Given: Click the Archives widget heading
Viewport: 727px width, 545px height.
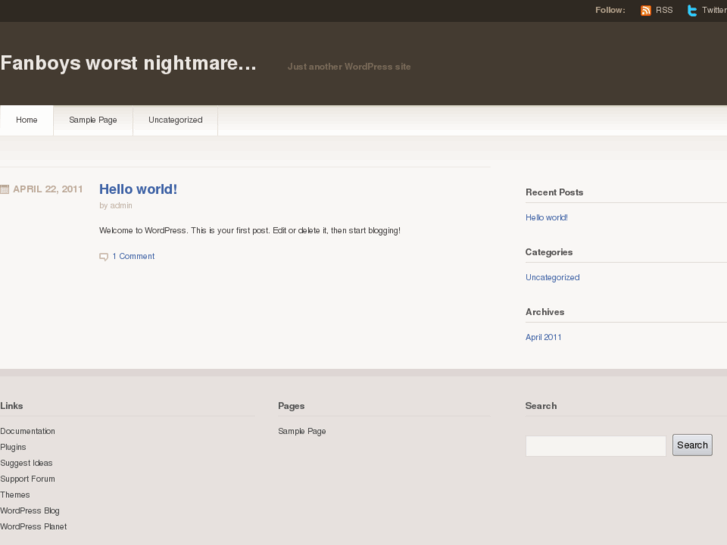Looking at the screenshot, I should click(x=545, y=312).
